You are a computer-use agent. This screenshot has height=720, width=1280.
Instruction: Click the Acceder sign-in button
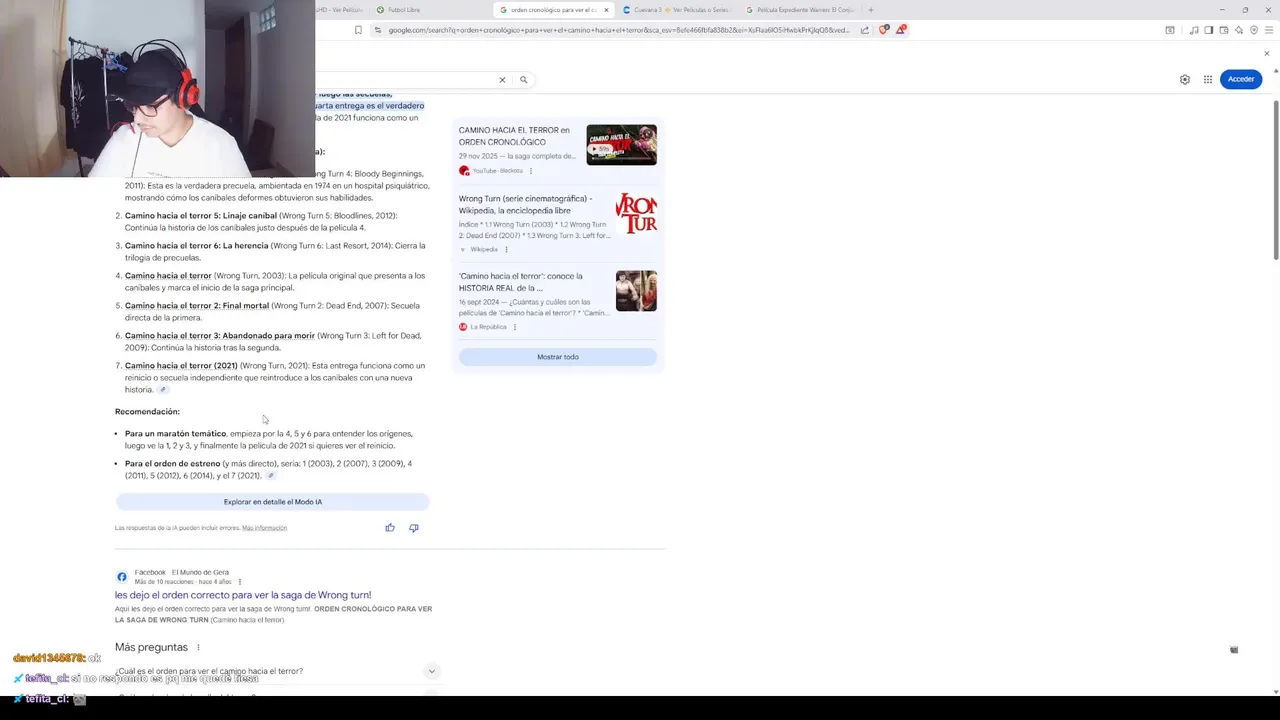1241,79
